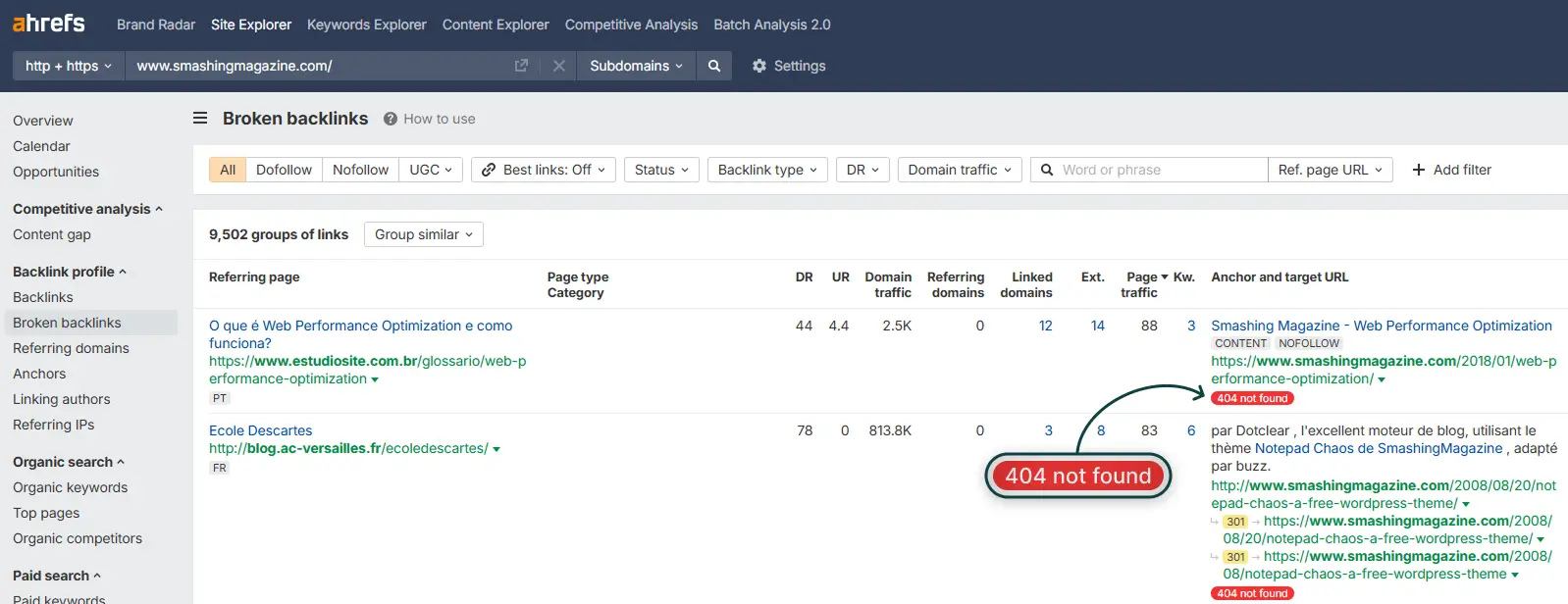The image size is (1568, 604).
Task: Go to Calendar in sidebar
Action: [x=41, y=146]
